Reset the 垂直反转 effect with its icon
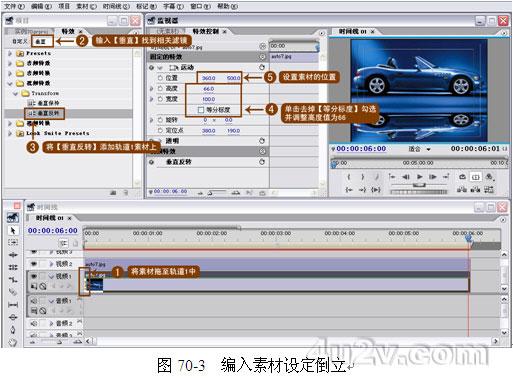This screenshot has height=378, width=513. pos(262,162)
